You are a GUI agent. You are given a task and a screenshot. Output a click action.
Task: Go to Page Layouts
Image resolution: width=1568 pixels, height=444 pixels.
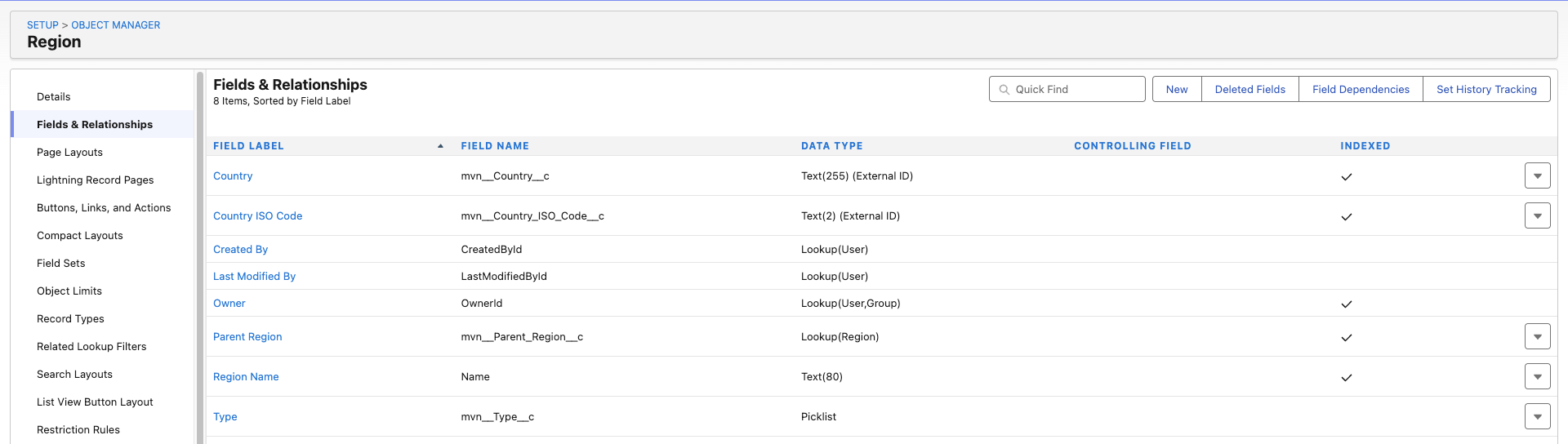(102, 152)
